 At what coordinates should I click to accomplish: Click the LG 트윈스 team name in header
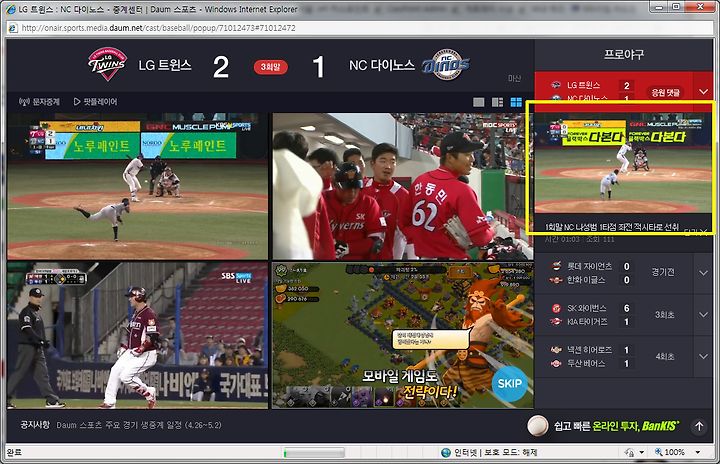click(165, 65)
